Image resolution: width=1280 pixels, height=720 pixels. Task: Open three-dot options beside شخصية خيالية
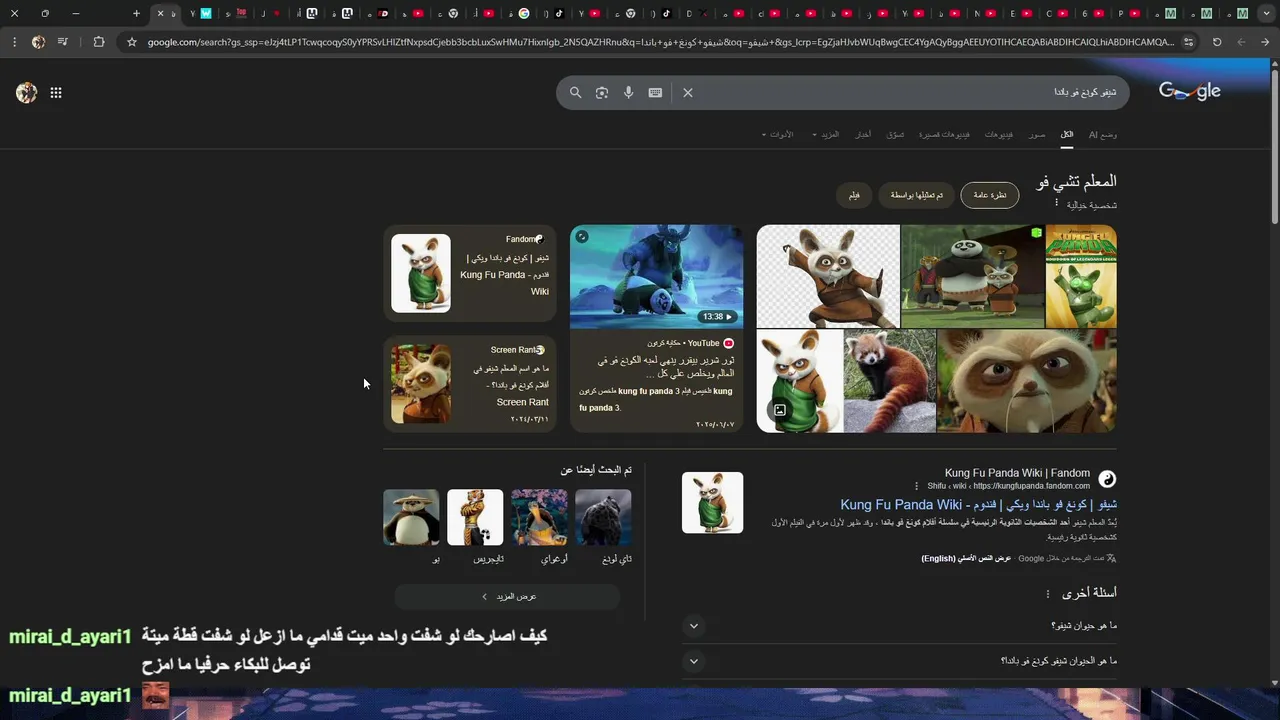[1056, 204]
